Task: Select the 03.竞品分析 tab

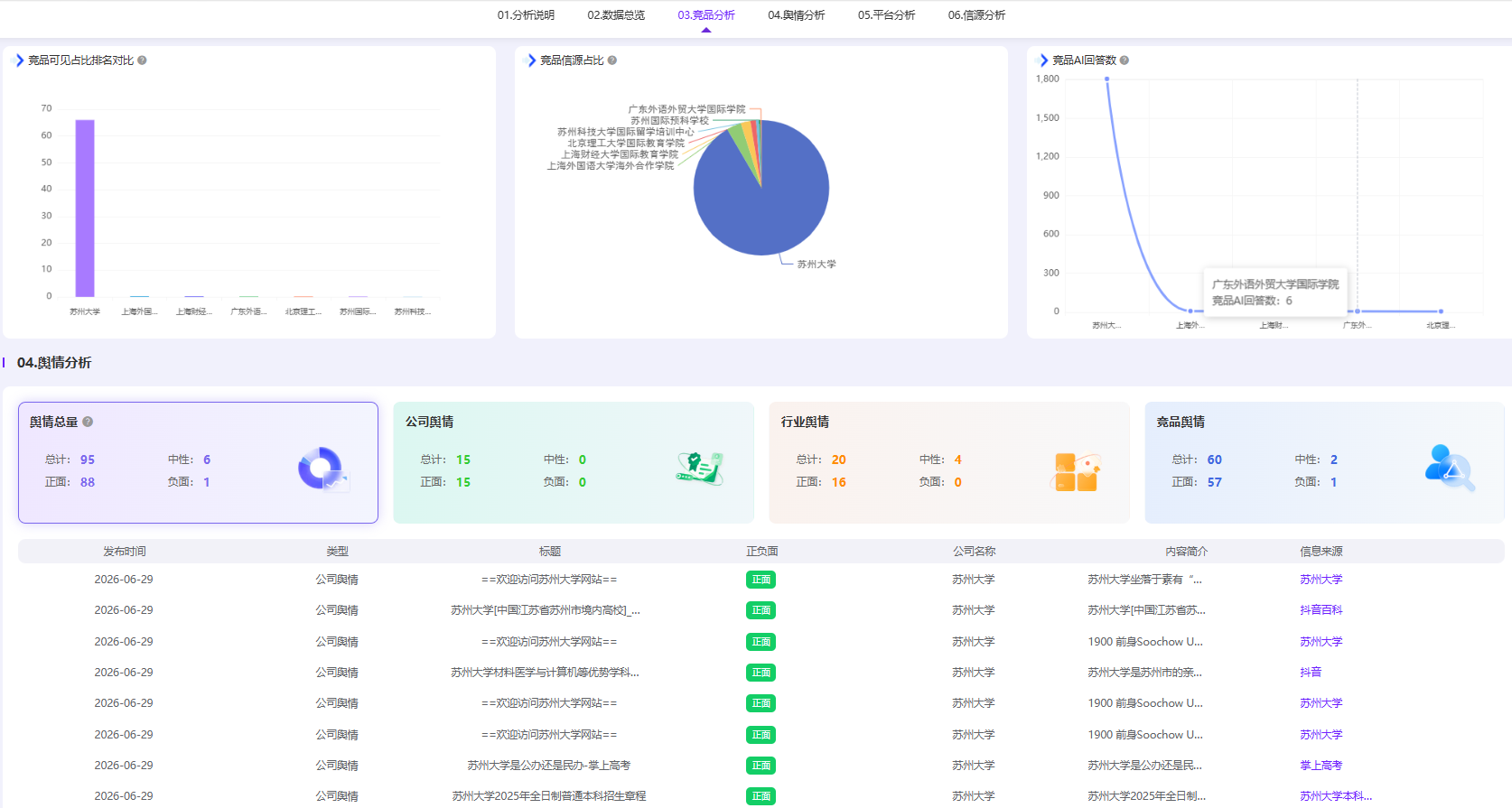Action: (x=706, y=15)
